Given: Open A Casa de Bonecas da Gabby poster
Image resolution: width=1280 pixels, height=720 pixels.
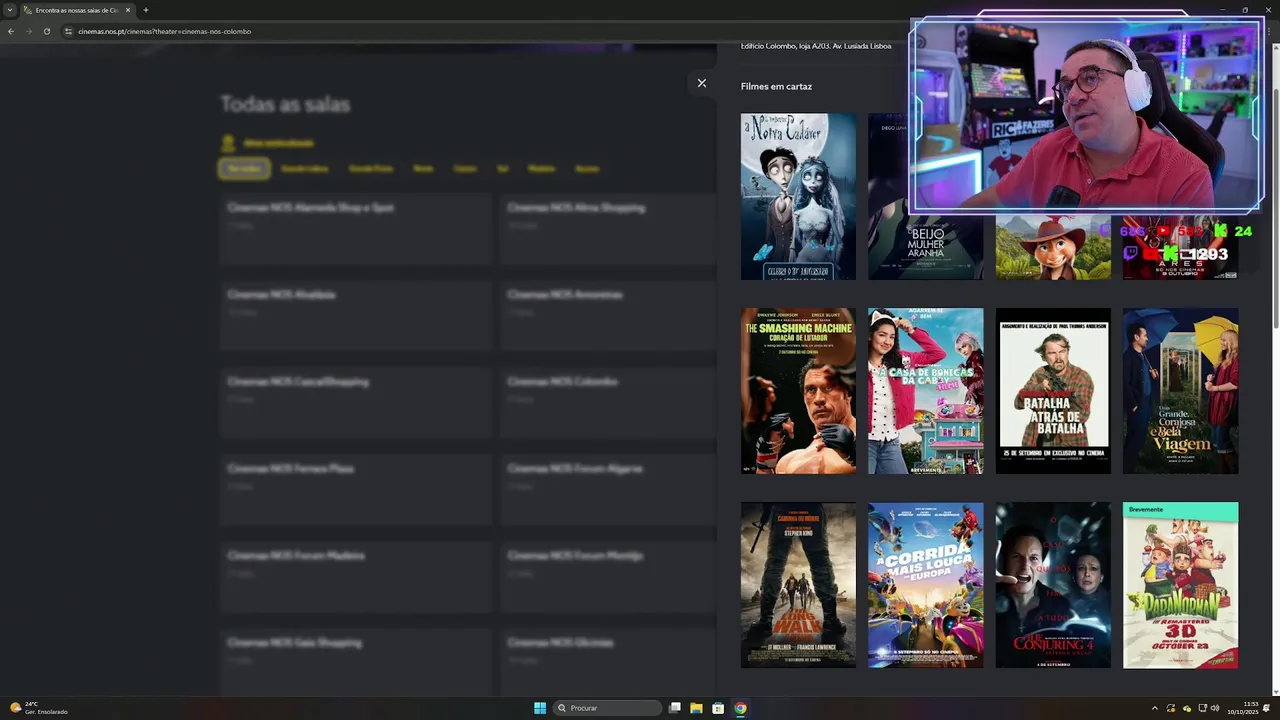Looking at the screenshot, I should click(926, 391).
